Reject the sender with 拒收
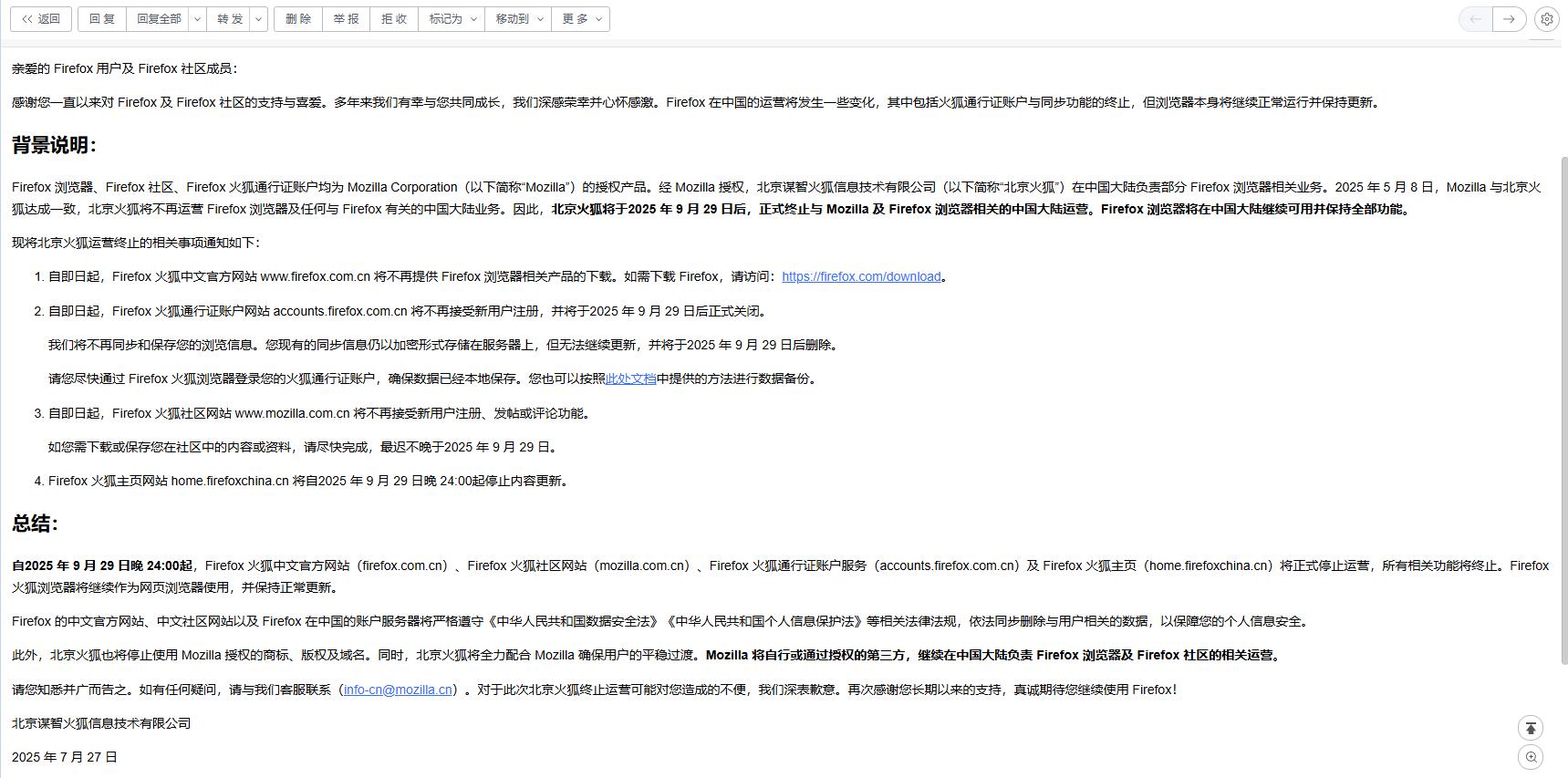Image resolution: width=1568 pixels, height=778 pixels. tap(393, 19)
